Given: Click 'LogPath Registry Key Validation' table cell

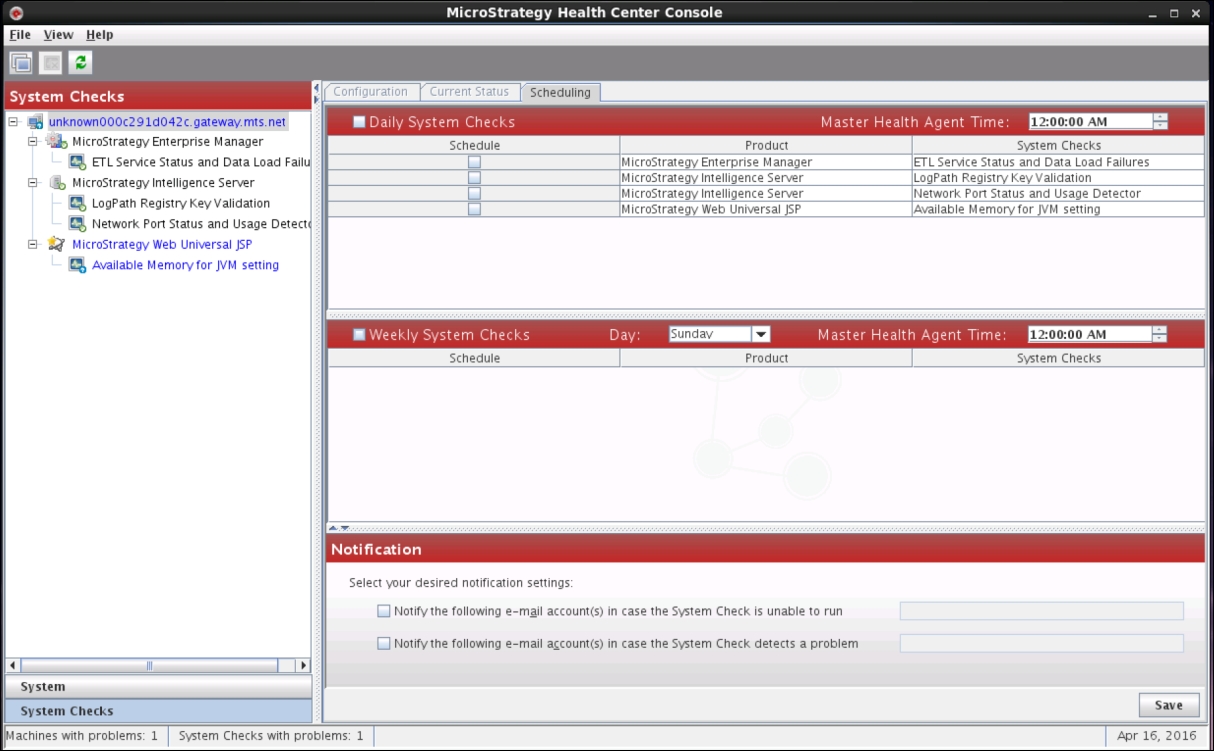Looking at the screenshot, I should click(1058, 178).
